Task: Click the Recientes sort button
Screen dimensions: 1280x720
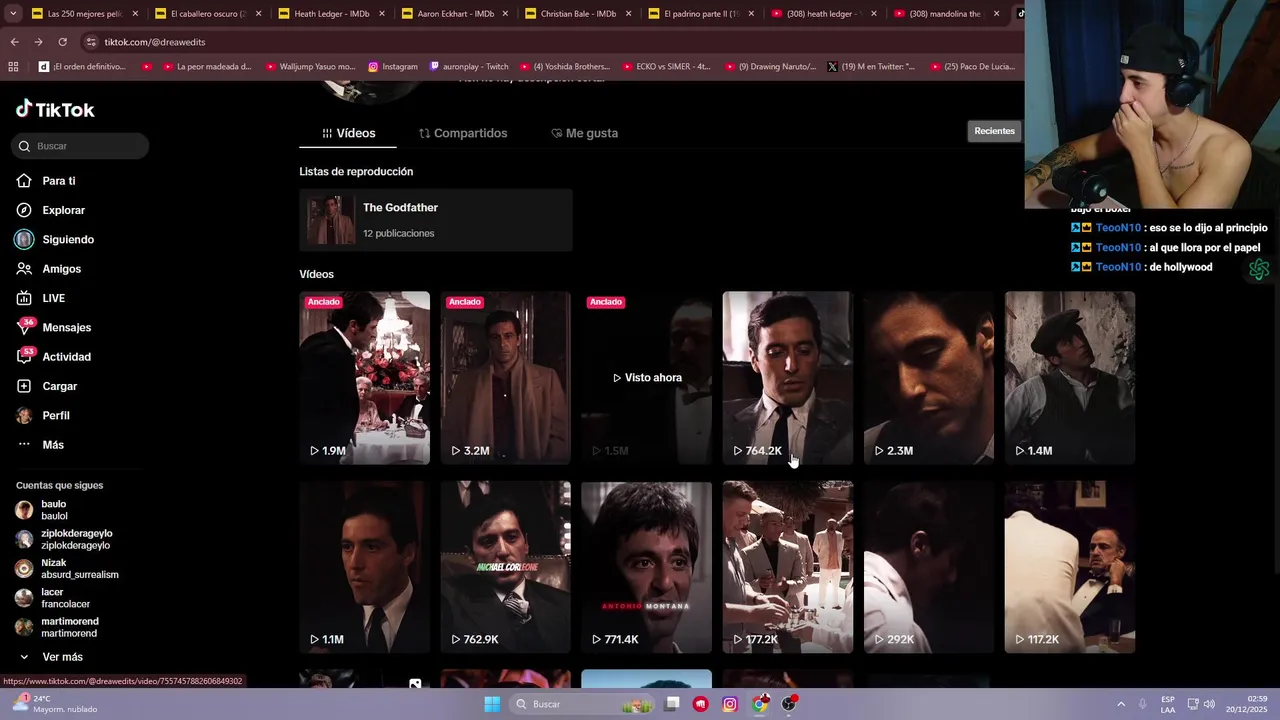Action: click(994, 131)
